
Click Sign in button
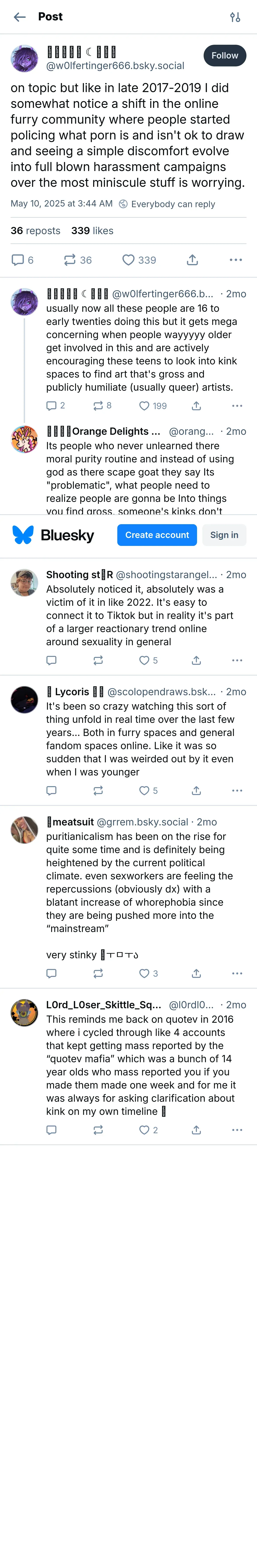tap(224, 535)
